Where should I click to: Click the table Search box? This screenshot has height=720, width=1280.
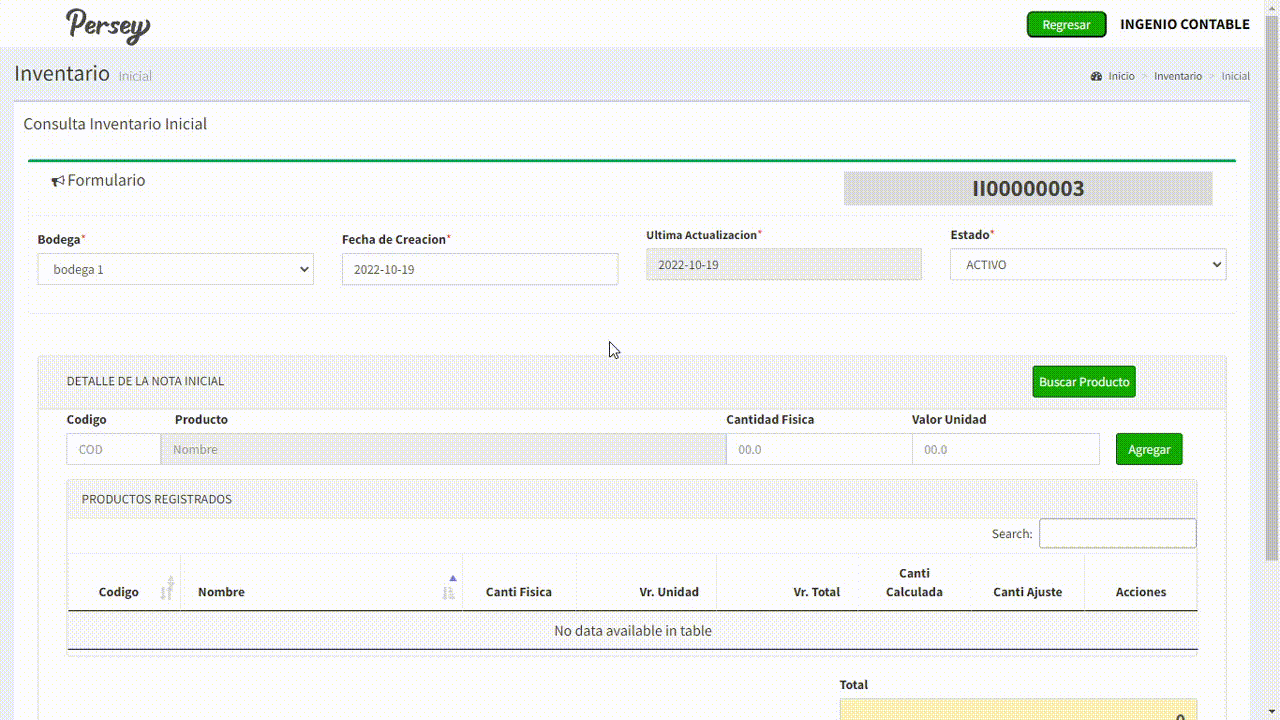click(1117, 534)
